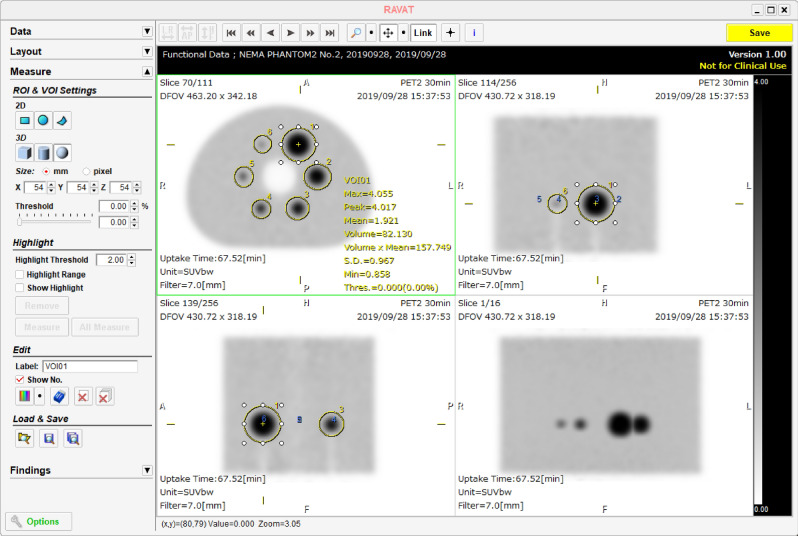Toggle the crosshair display button
The image size is (798, 536).
pyautogui.click(x=450, y=32)
